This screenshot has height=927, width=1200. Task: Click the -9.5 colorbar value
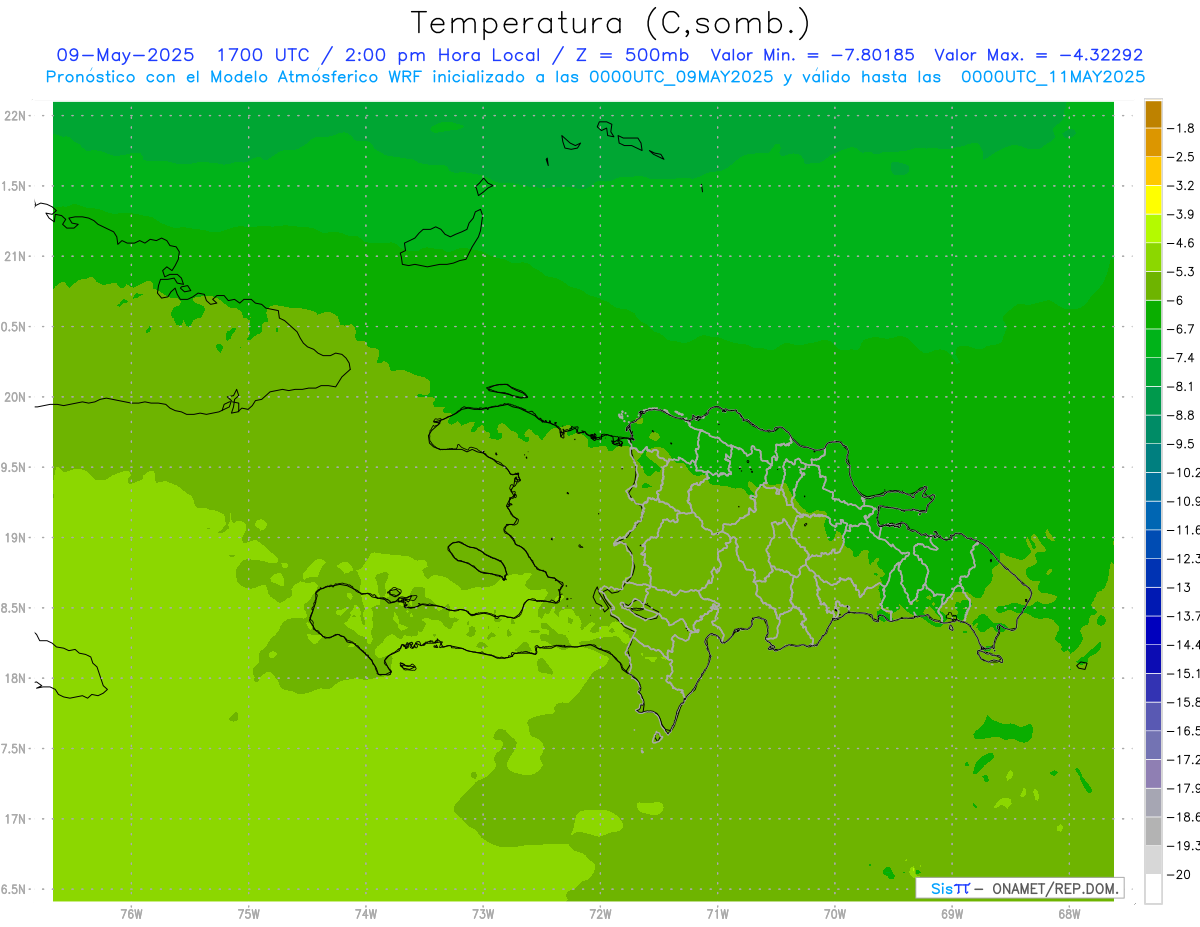click(1182, 444)
